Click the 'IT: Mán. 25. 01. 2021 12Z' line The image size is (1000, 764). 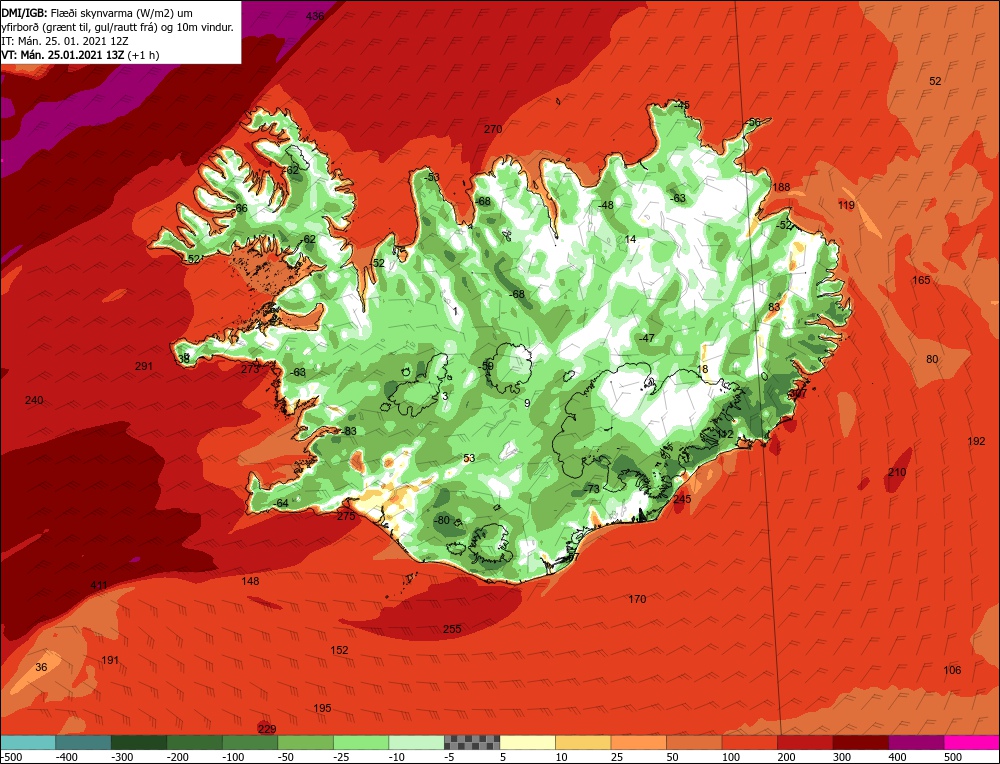(x=65, y=41)
